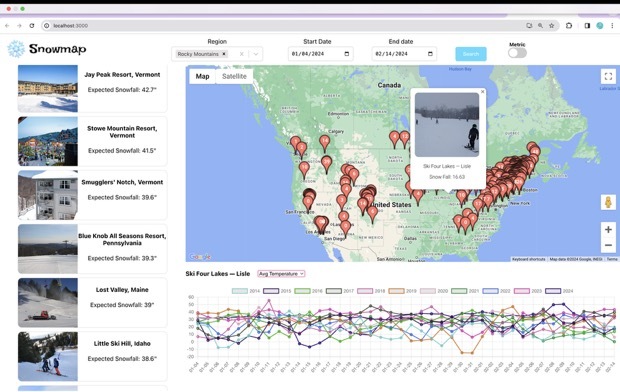Open the browser three-dot menu

(612, 26)
